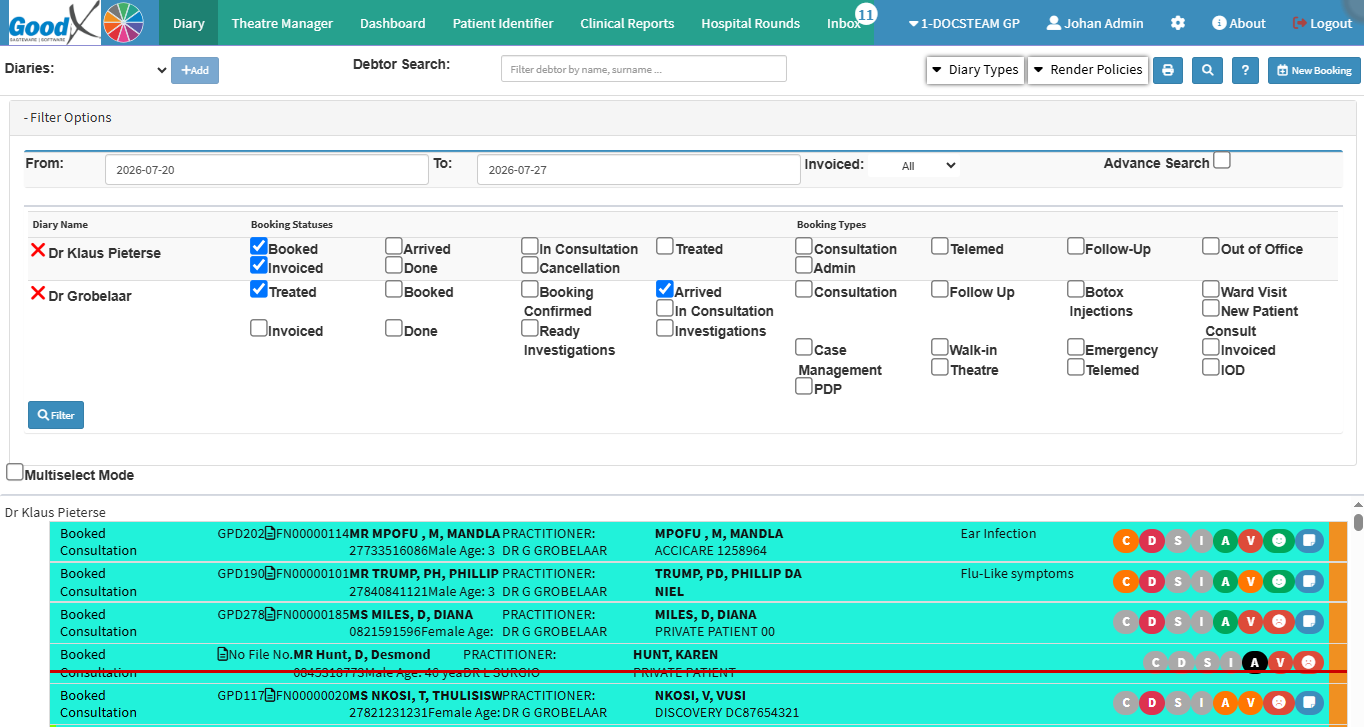Check the Botox Injections booking type
The image size is (1364, 727).
tap(1076, 289)
